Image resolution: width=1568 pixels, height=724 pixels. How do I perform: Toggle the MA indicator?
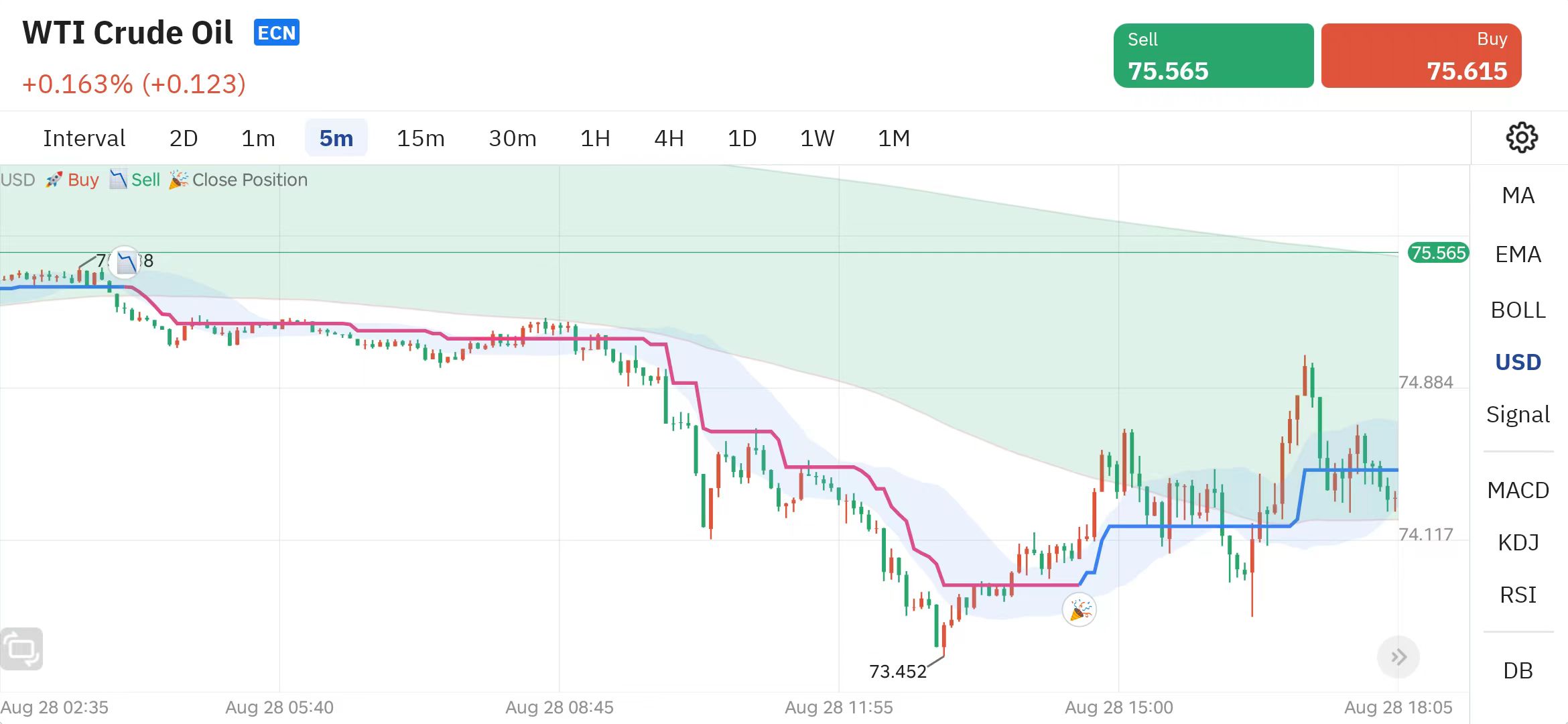(x=1518, y=195)
